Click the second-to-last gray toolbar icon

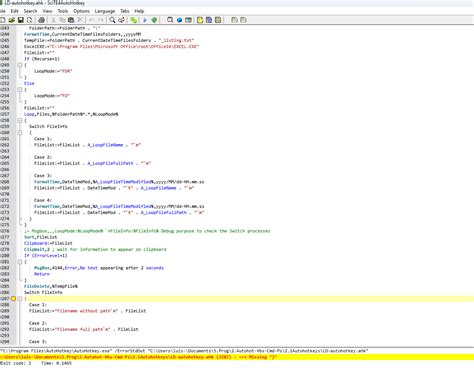tap(234, 20)
